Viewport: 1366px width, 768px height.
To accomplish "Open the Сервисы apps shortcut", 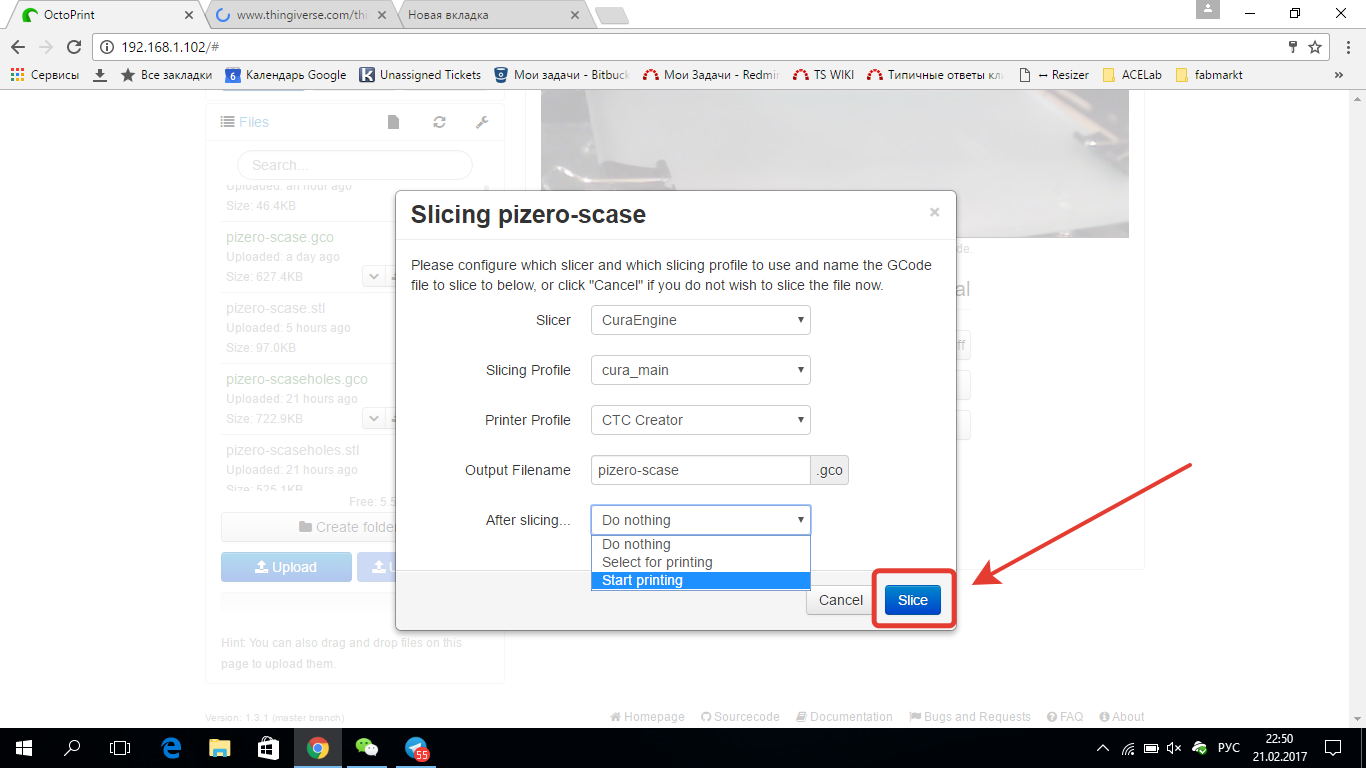I will point(45,75).
